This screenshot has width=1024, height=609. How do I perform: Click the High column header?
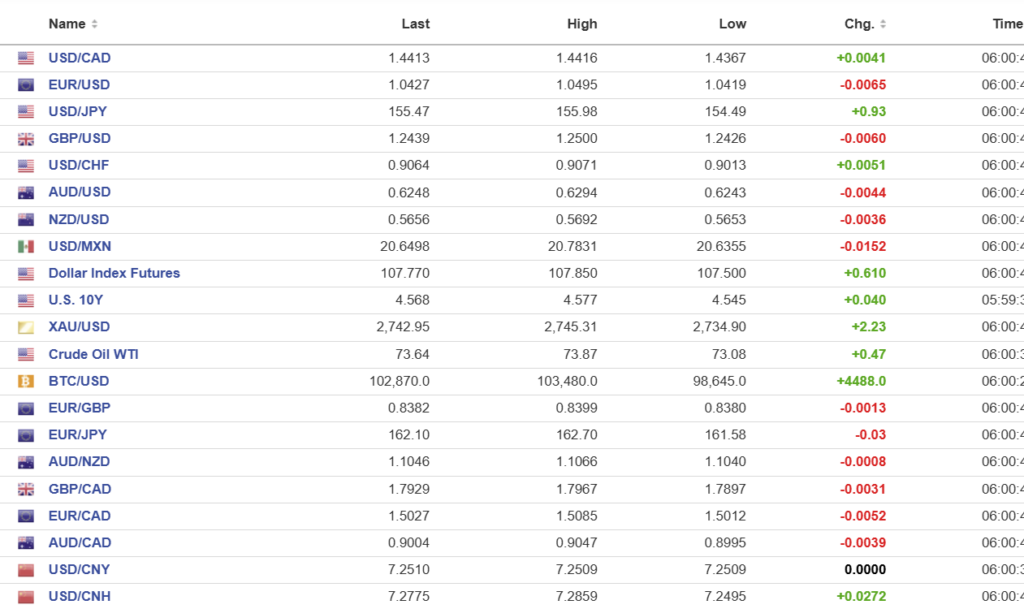tap(581, 24)
